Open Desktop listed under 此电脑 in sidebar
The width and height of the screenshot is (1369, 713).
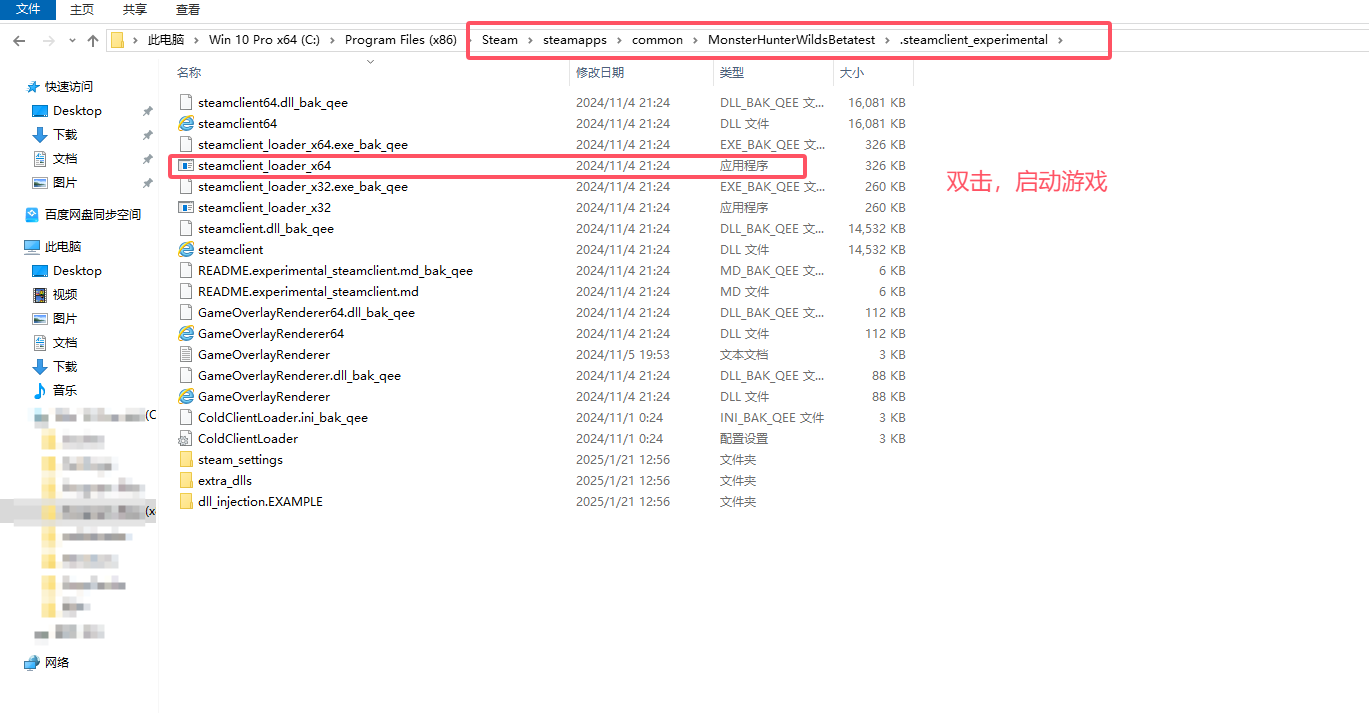(77, 271)
